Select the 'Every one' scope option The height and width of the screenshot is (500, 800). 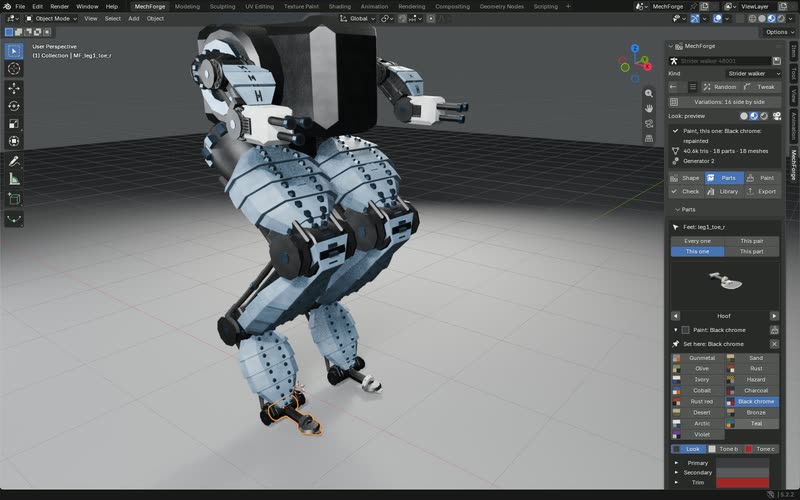pos(697,241)
